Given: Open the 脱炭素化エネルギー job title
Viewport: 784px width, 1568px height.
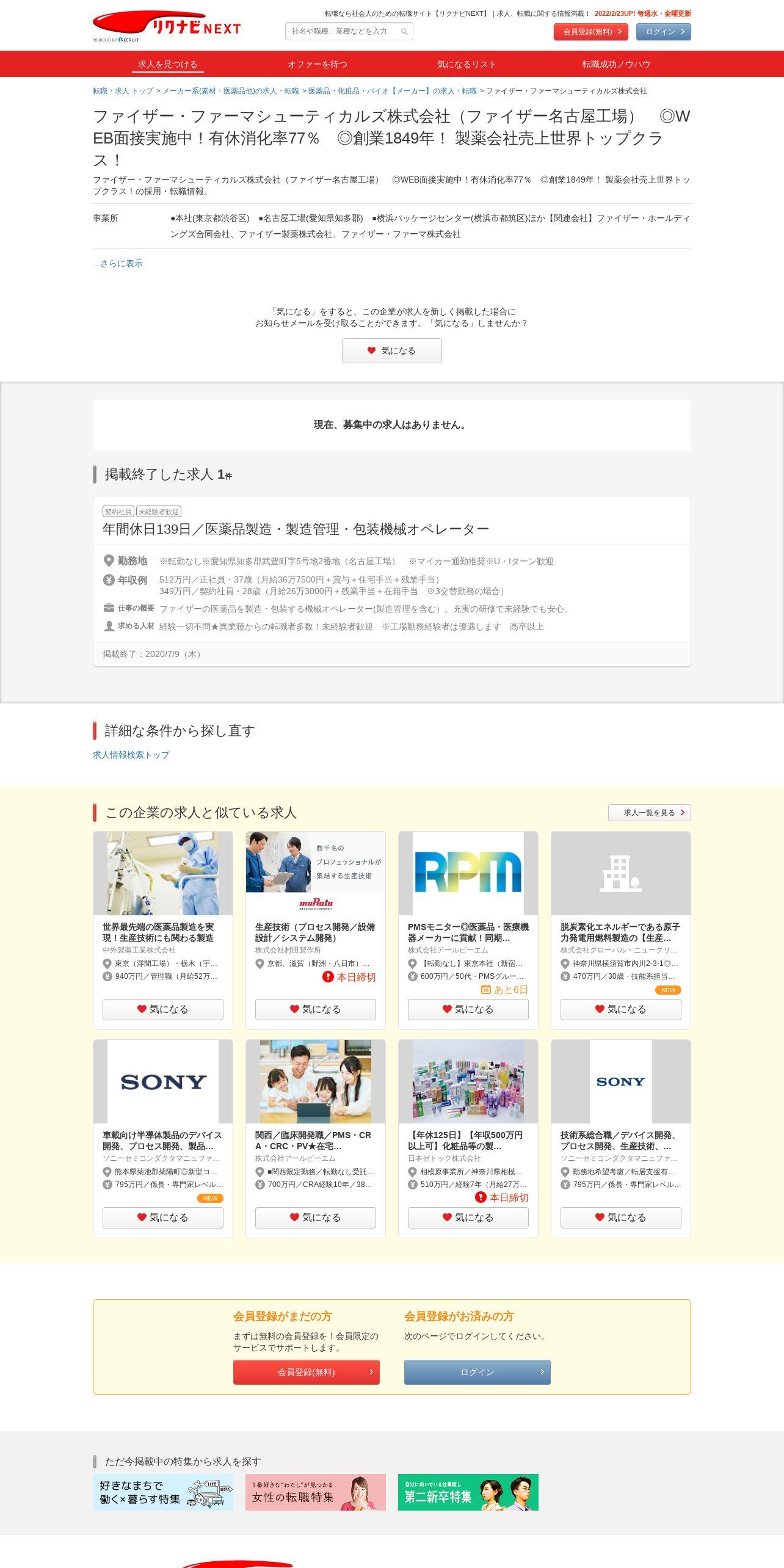Looking at the screenshot, I should [620, 932].
